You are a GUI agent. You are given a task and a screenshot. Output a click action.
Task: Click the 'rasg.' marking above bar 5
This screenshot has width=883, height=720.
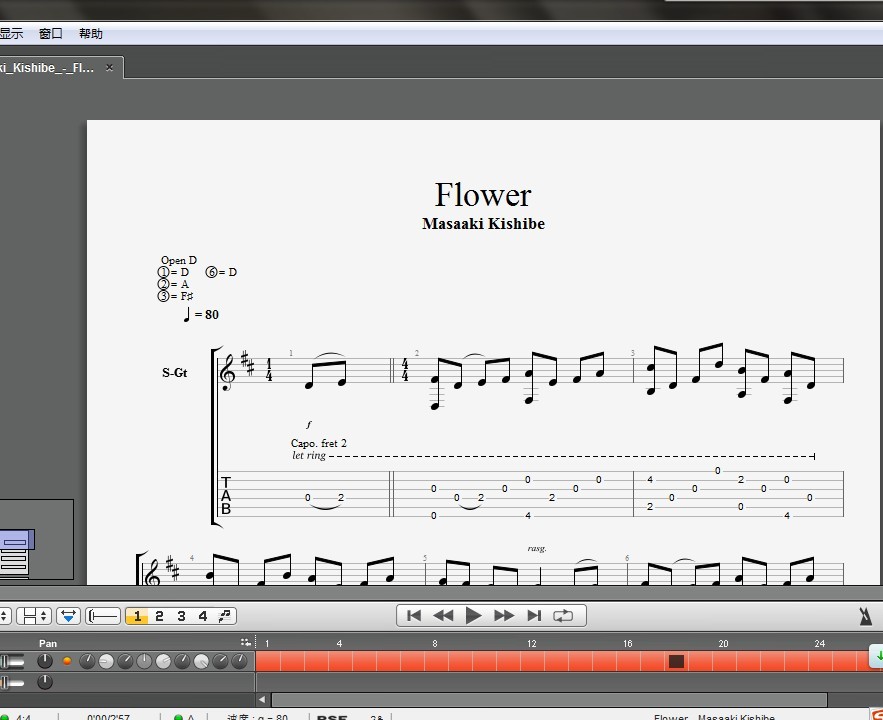pos(537,548)
